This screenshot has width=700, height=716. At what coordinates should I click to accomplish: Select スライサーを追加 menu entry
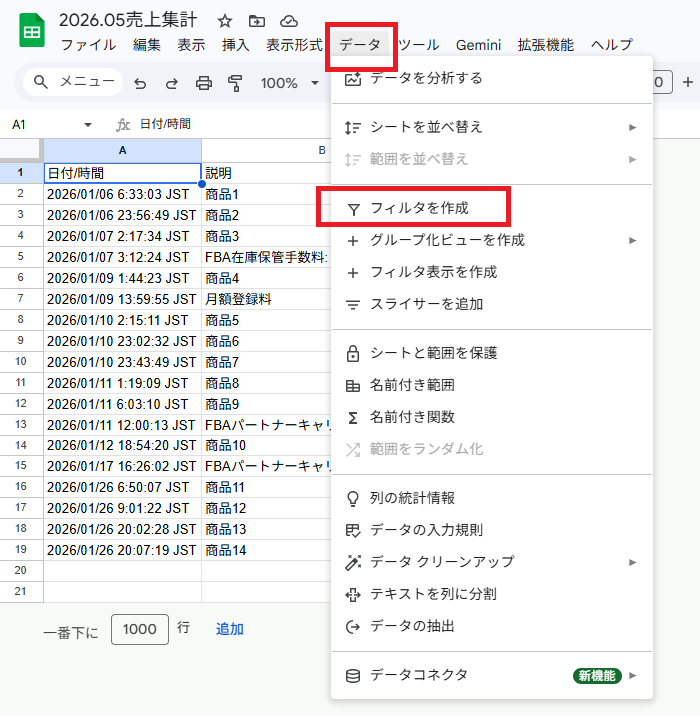(x=426, y=304)
